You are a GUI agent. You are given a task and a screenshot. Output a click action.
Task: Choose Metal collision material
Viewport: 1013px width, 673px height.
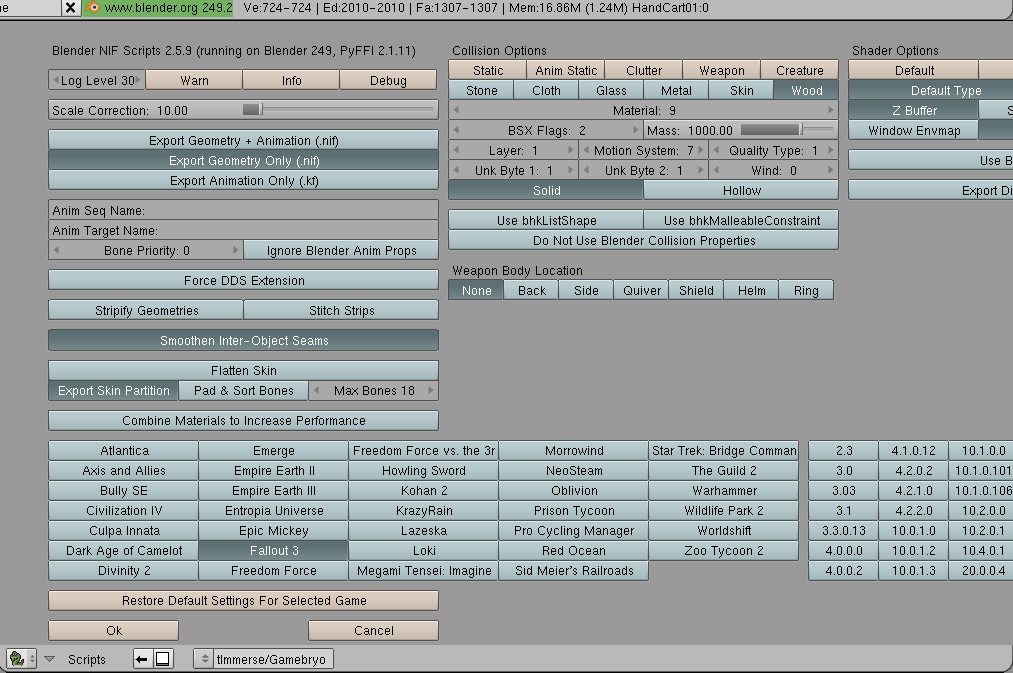click(676, 90)
